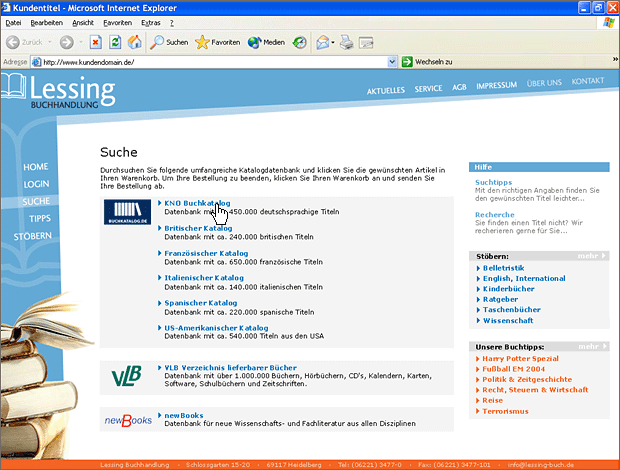Open the Fußball EM 2004 book tip
This screenshot has width=620, height=470.
[x=513, y=369]
